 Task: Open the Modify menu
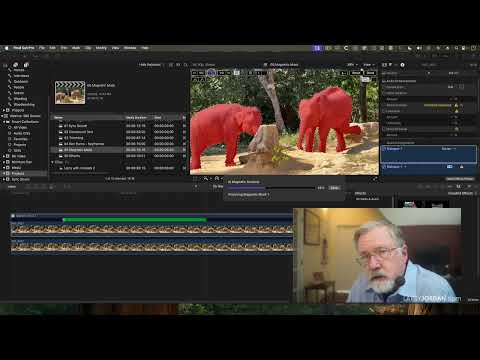(101, 48)
